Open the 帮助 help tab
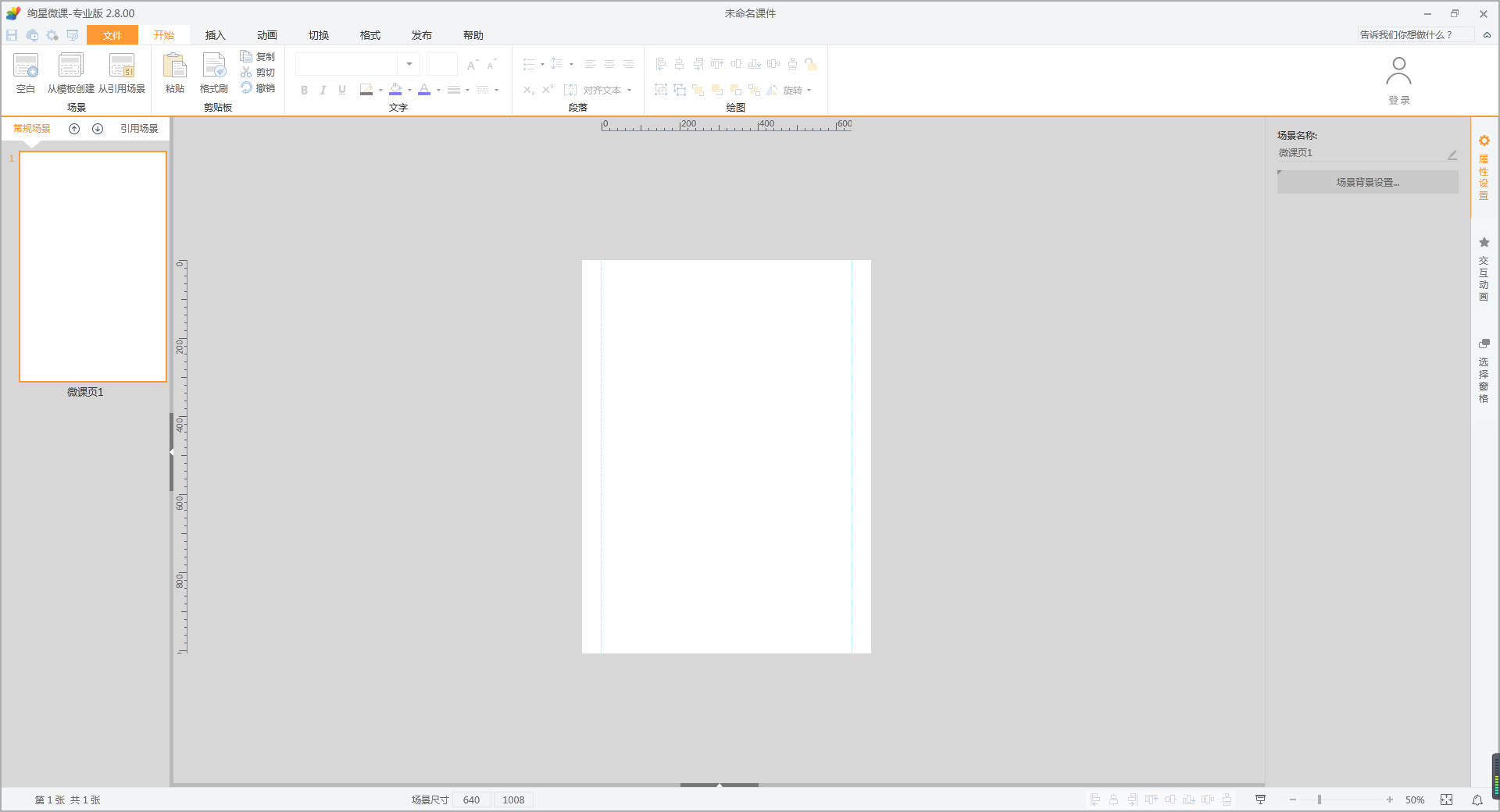Image resolution: width=1500 pixels, height=812 pixels. coord(473,35)
